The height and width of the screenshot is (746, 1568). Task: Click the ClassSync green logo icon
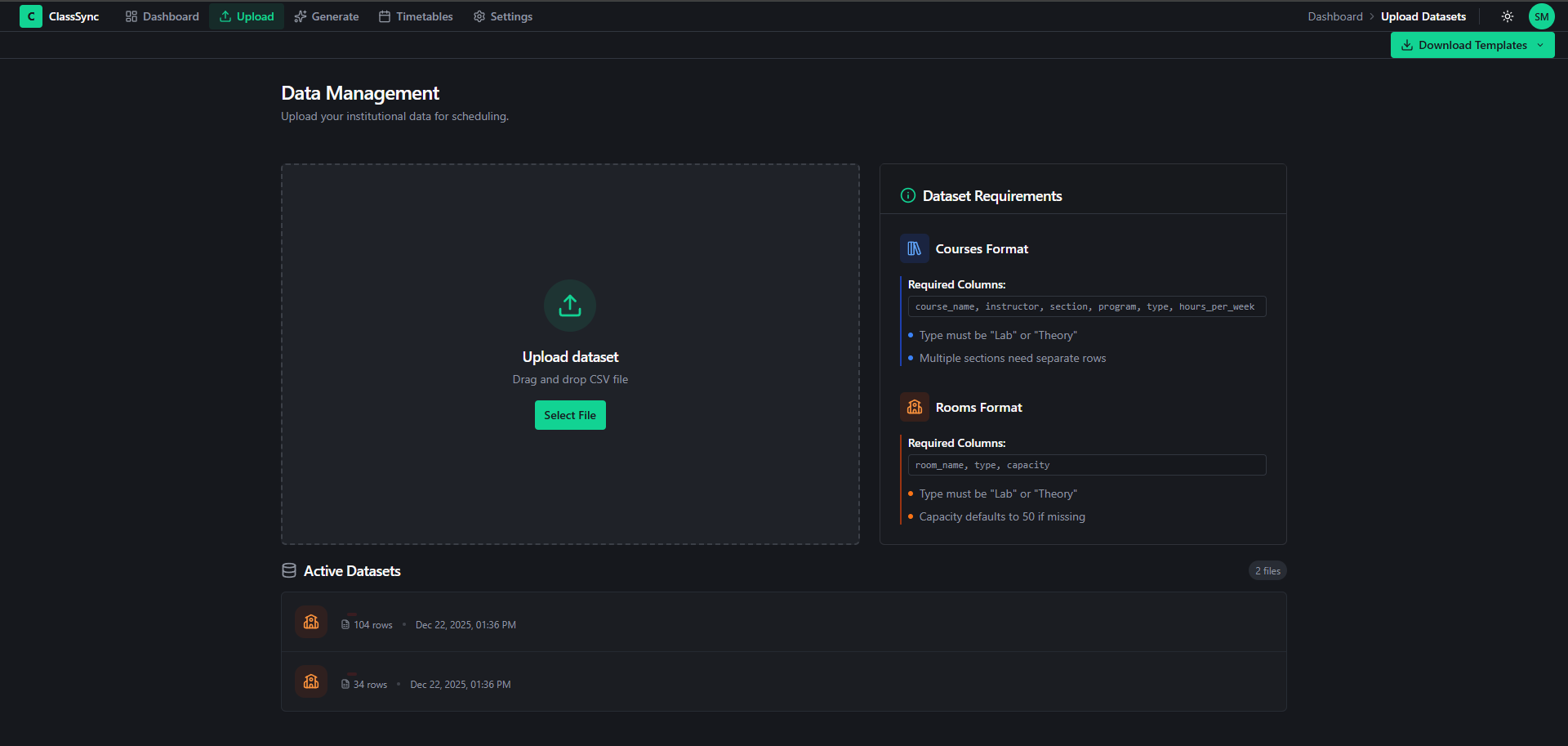(x=31, y=16)
